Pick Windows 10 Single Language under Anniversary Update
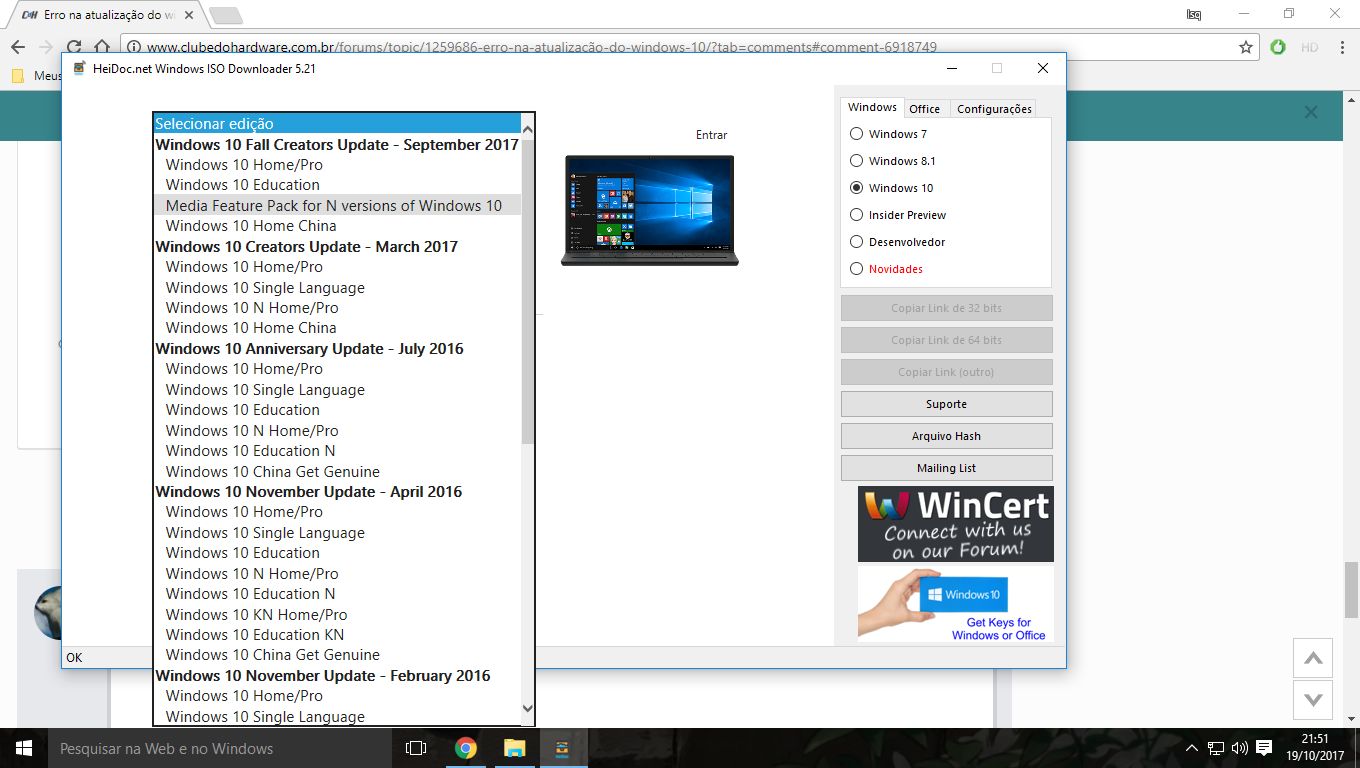The width and height of the screenshot is (1360, 768). (x=337, y=390)
